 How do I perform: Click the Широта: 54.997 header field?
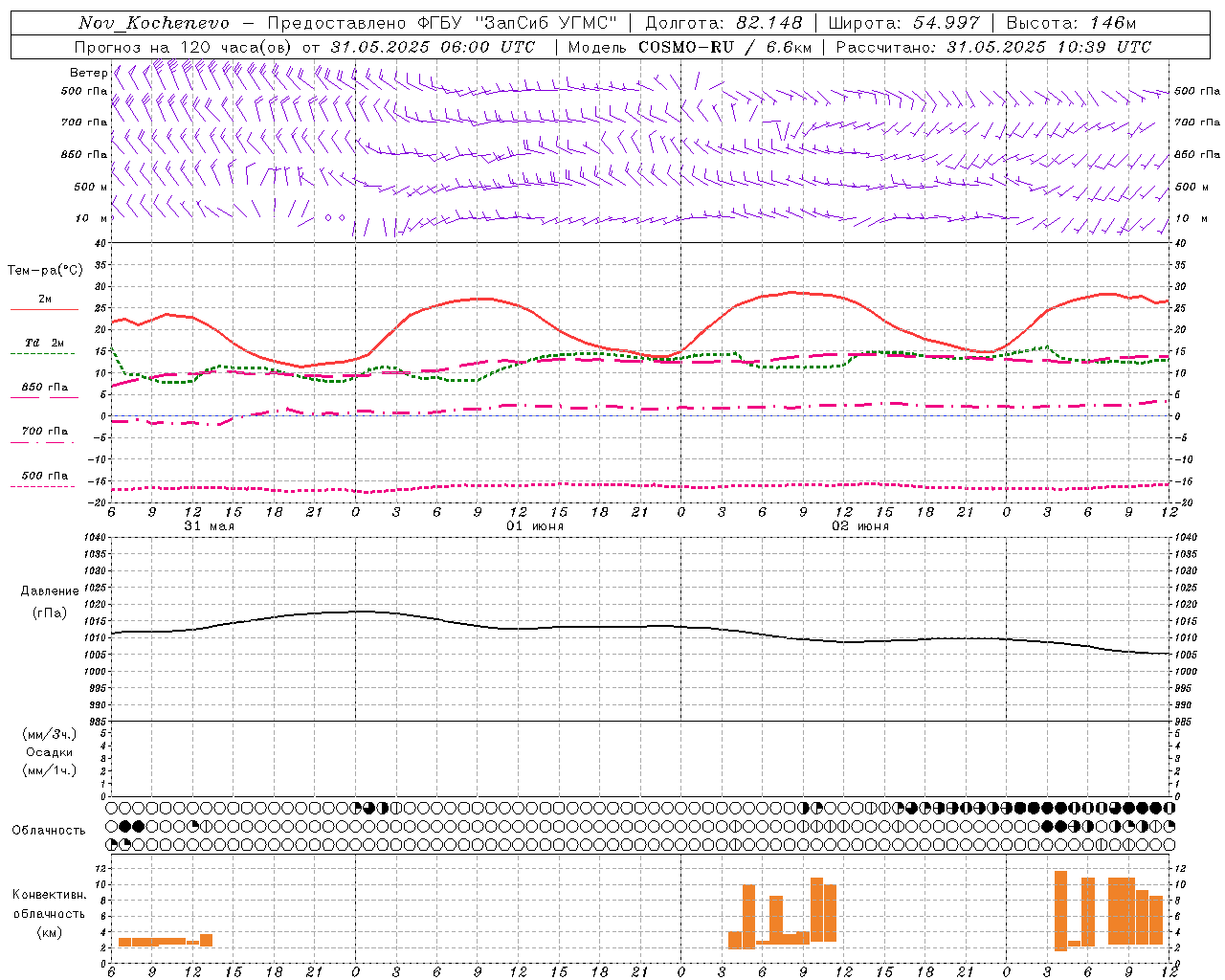[904, 23]
